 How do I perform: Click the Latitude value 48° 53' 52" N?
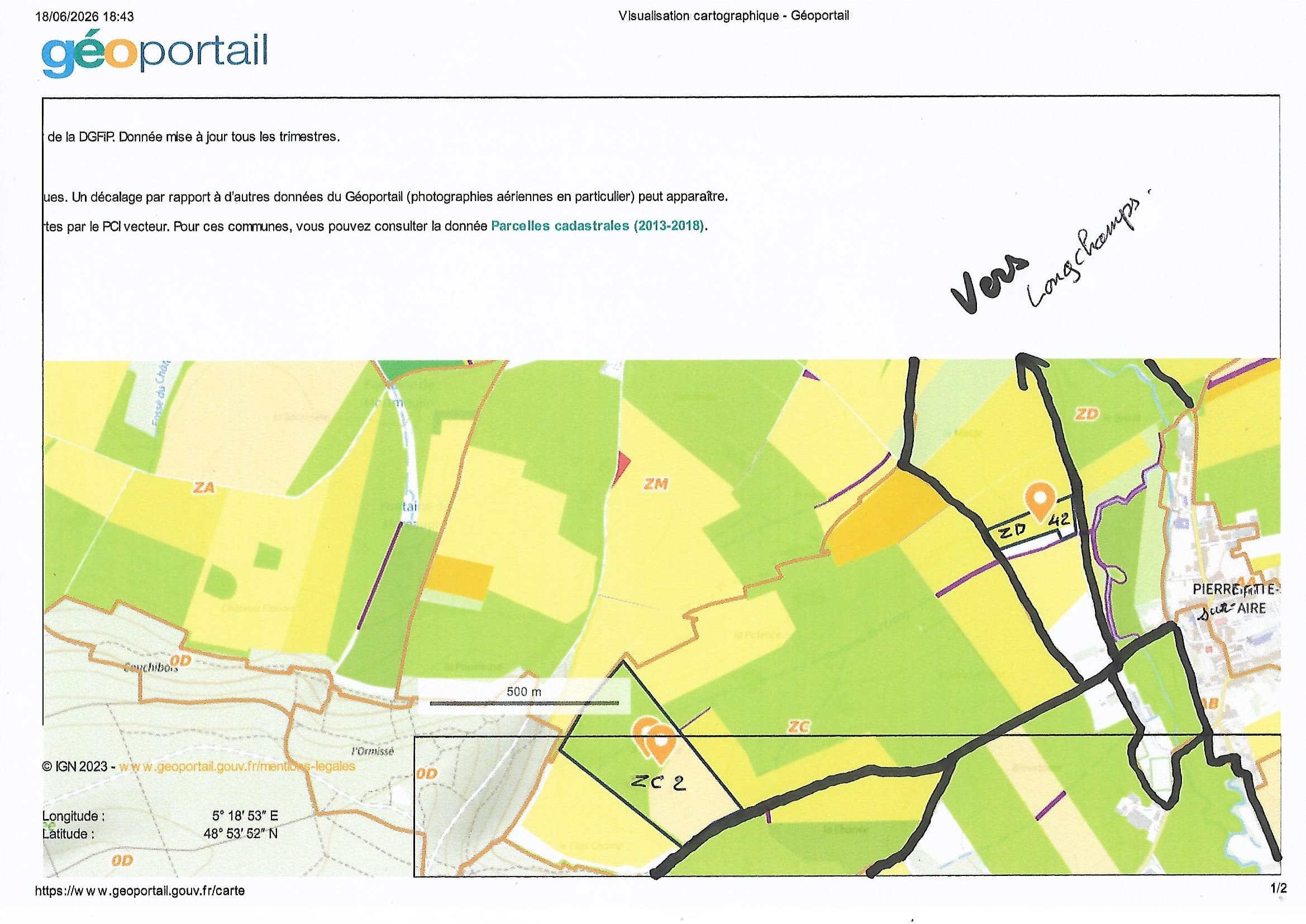pyautogui.click(x=241, y=834)
